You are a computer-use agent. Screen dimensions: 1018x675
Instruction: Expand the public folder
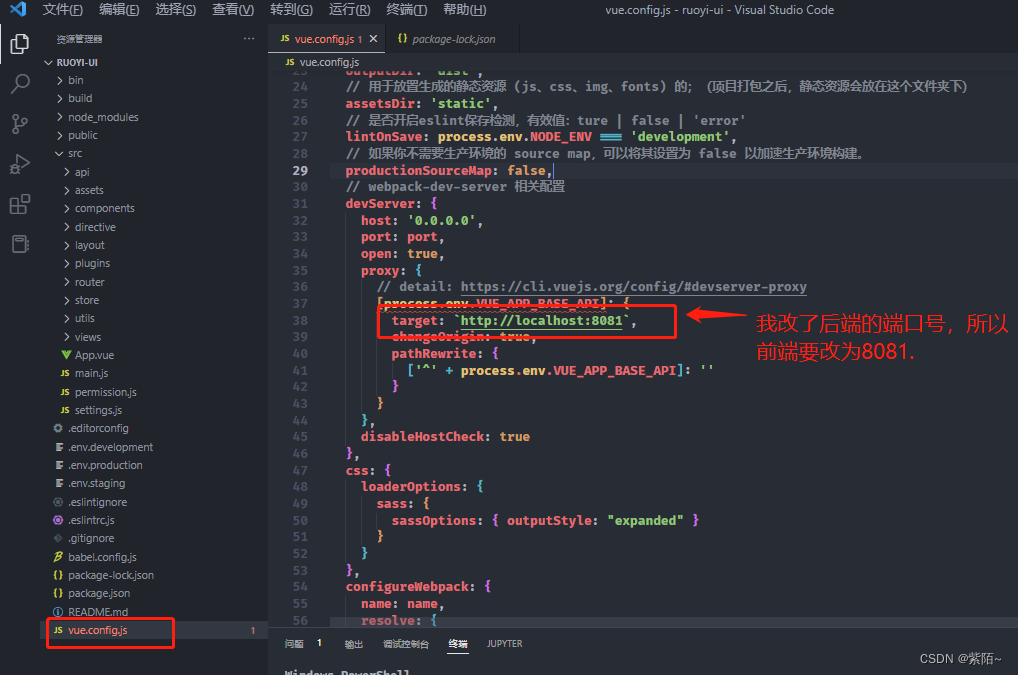coord(60,135)
